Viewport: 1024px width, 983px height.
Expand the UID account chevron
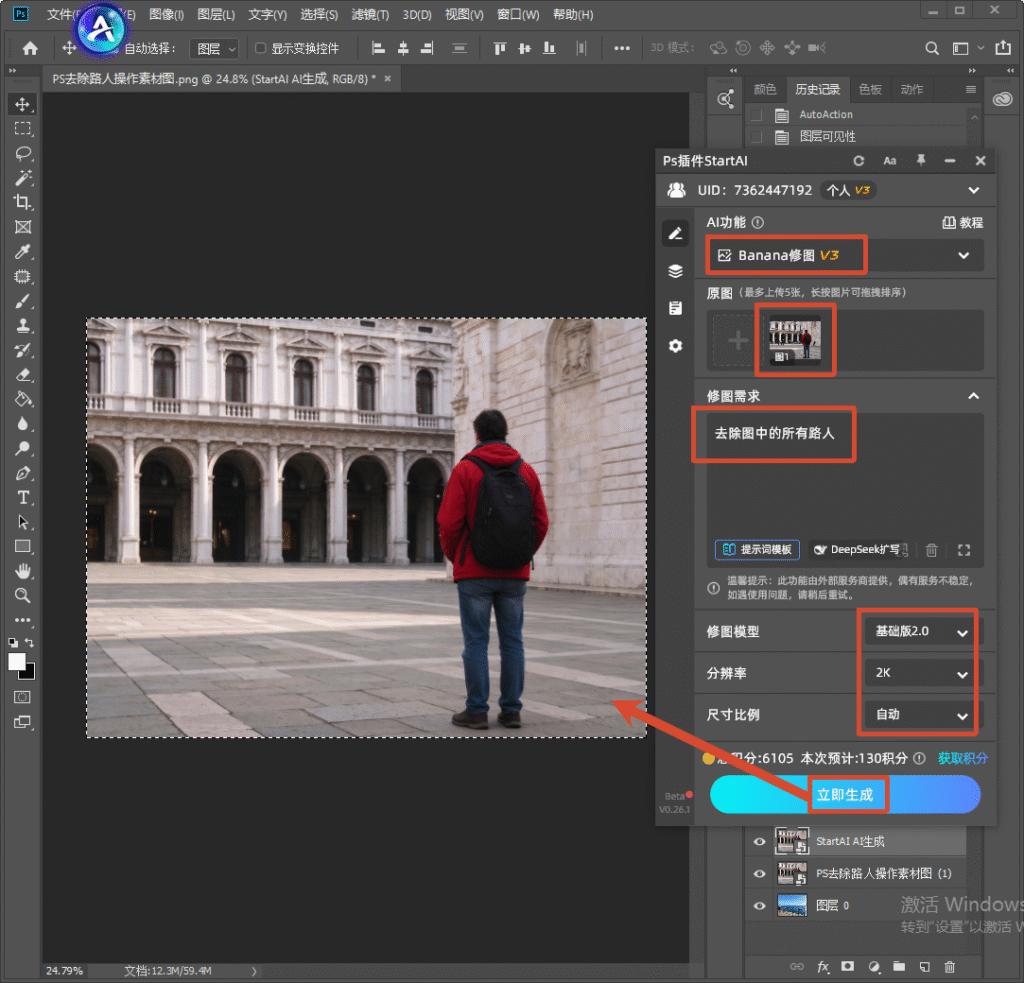tap(973, 190)
